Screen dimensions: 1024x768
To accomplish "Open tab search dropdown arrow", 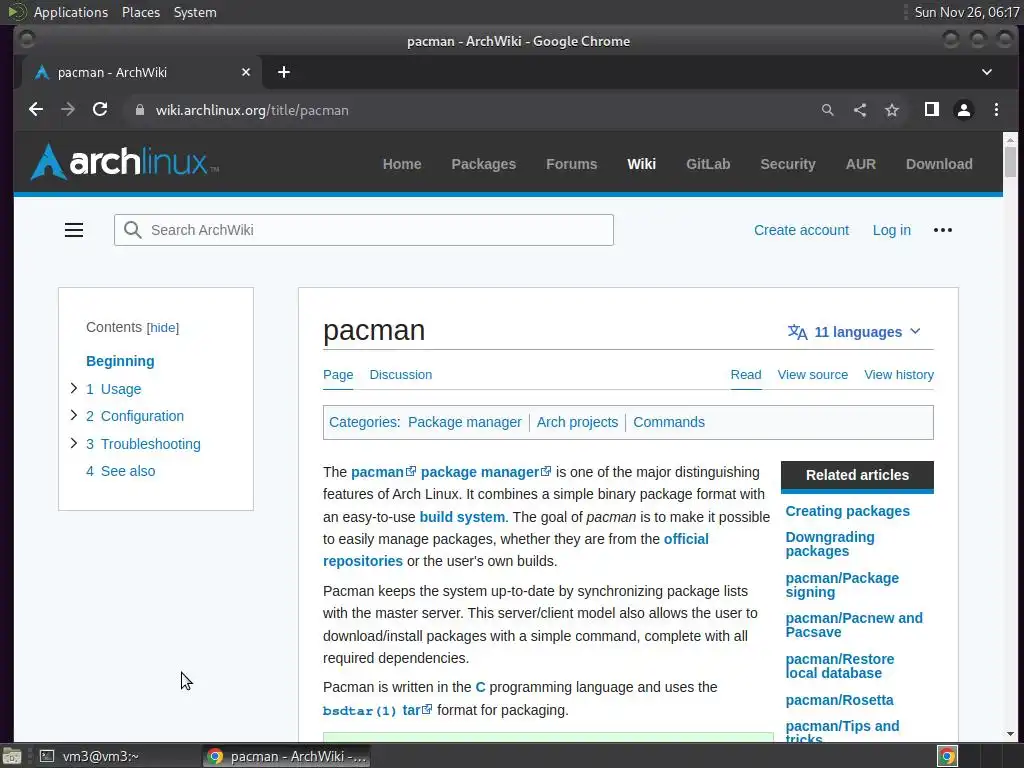I will click(x=987, y=72).
